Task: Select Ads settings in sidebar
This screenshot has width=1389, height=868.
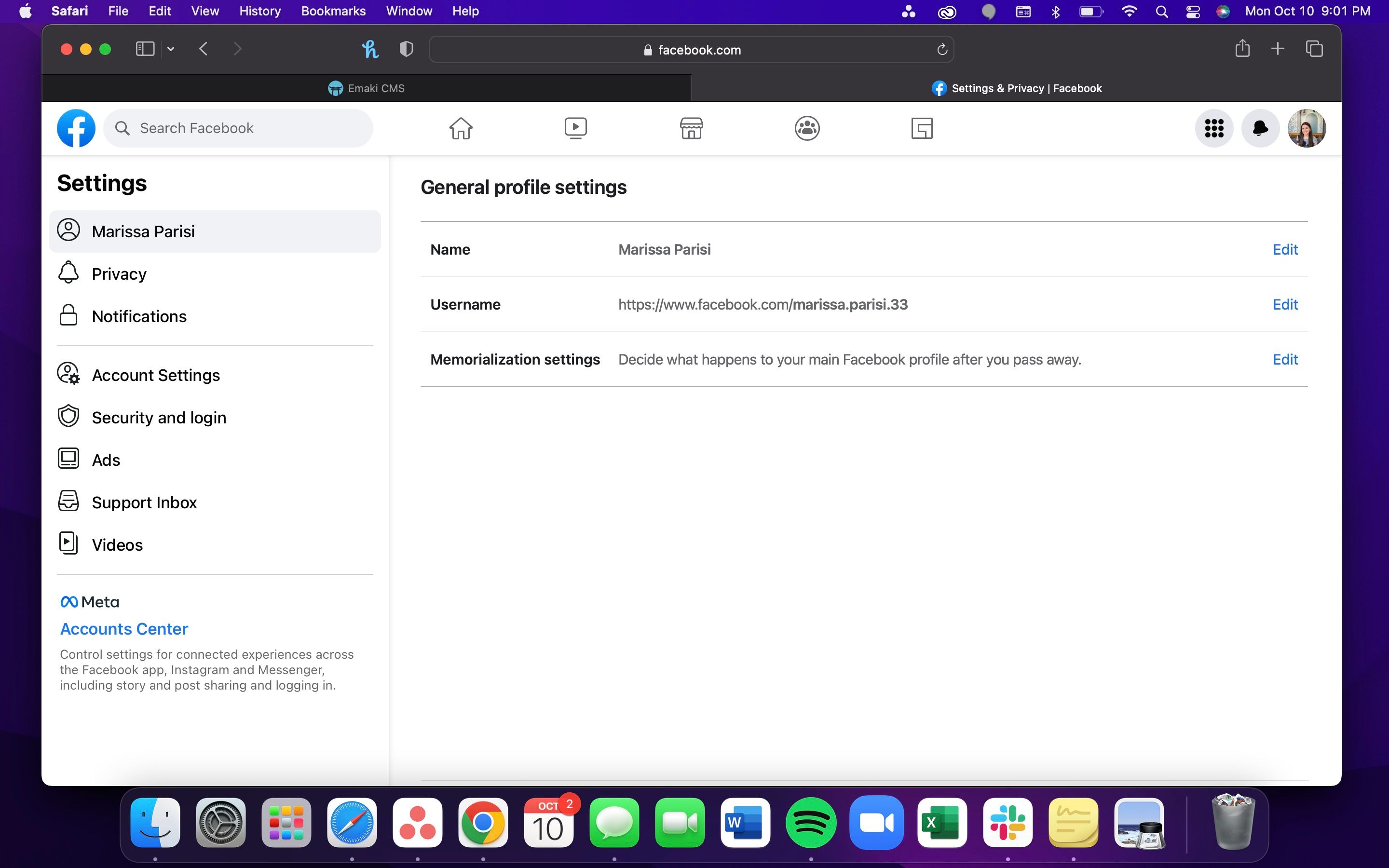Action: [x=106, y=459]
